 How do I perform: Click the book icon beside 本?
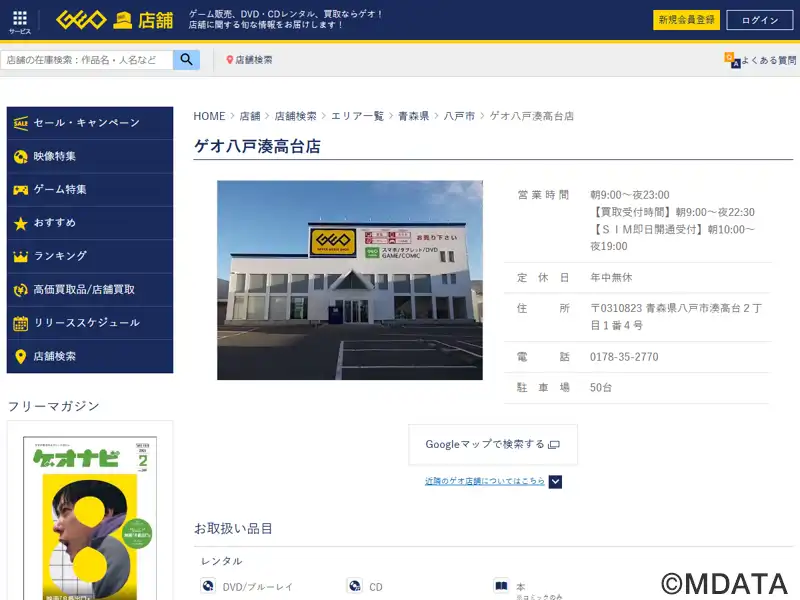click(x=501, y=586)
